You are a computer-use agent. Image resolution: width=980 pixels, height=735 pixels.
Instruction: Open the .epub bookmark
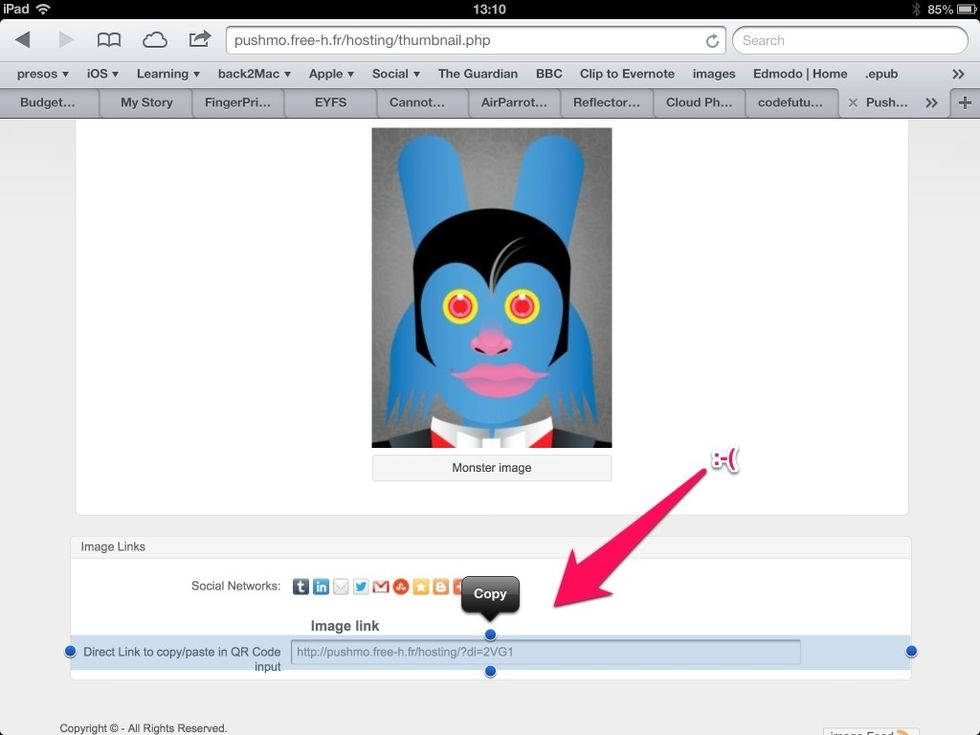pos(881,74)
